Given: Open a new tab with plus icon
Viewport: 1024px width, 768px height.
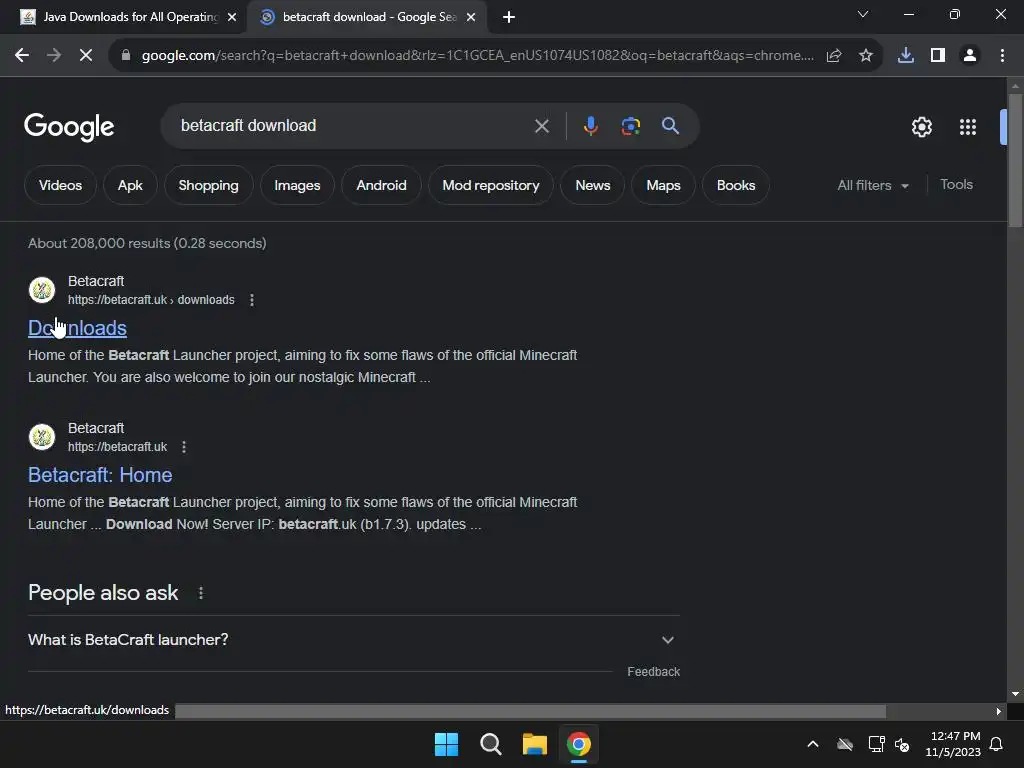Looking at the screenshot, I should (x=509, y=17).
